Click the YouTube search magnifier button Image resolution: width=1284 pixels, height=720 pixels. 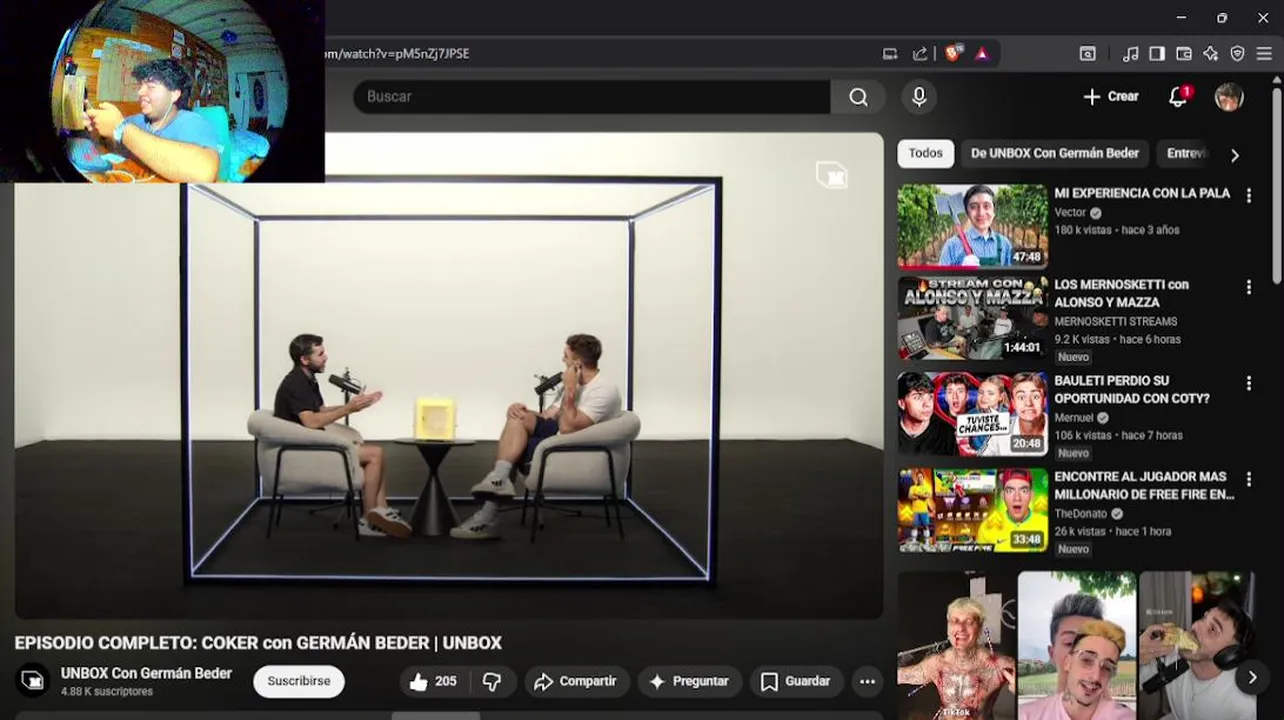tap(858, 97)
